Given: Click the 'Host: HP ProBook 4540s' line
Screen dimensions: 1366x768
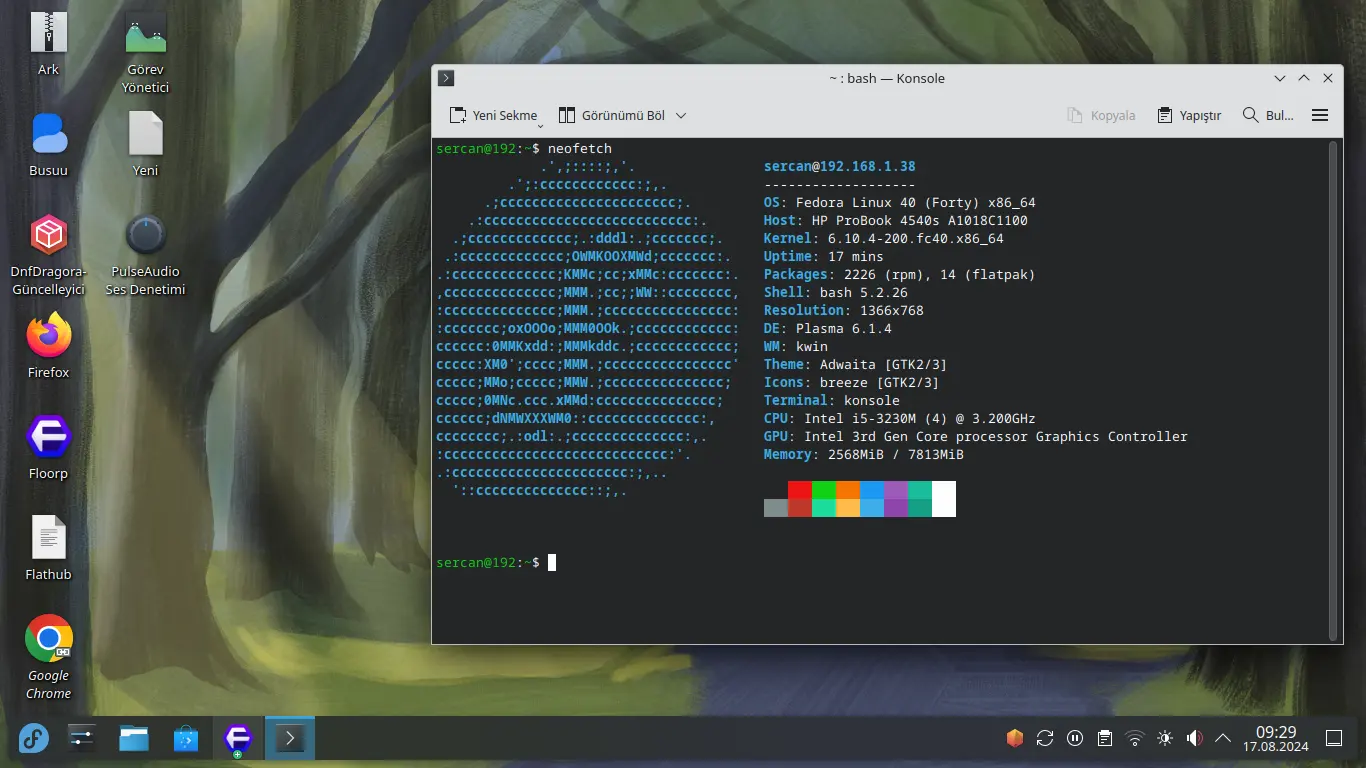Looking at the screenshot, I should pos(896,221).
